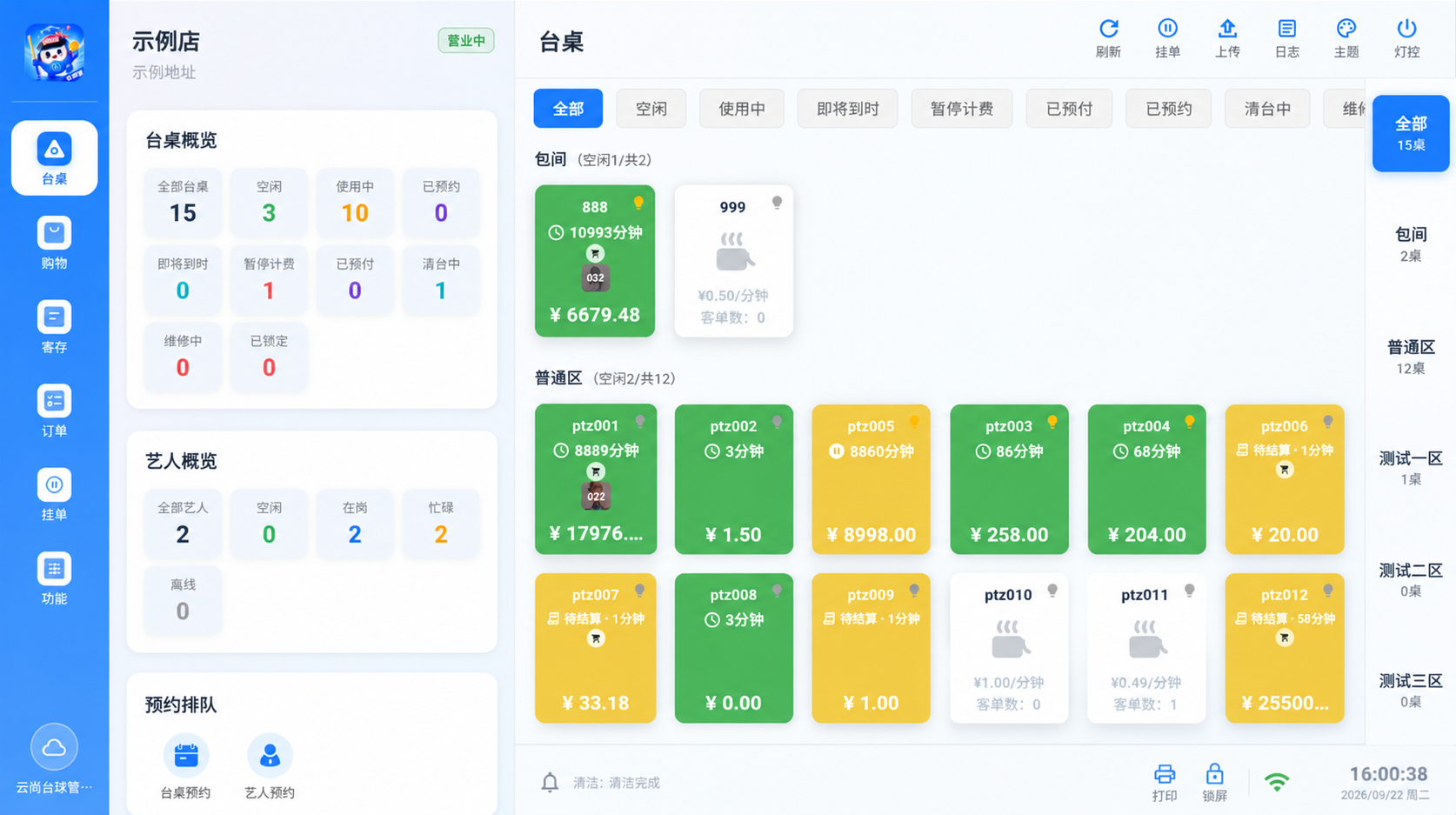
Task: Toggle the light bulb on table 888
Action: (x=638, y=203)
